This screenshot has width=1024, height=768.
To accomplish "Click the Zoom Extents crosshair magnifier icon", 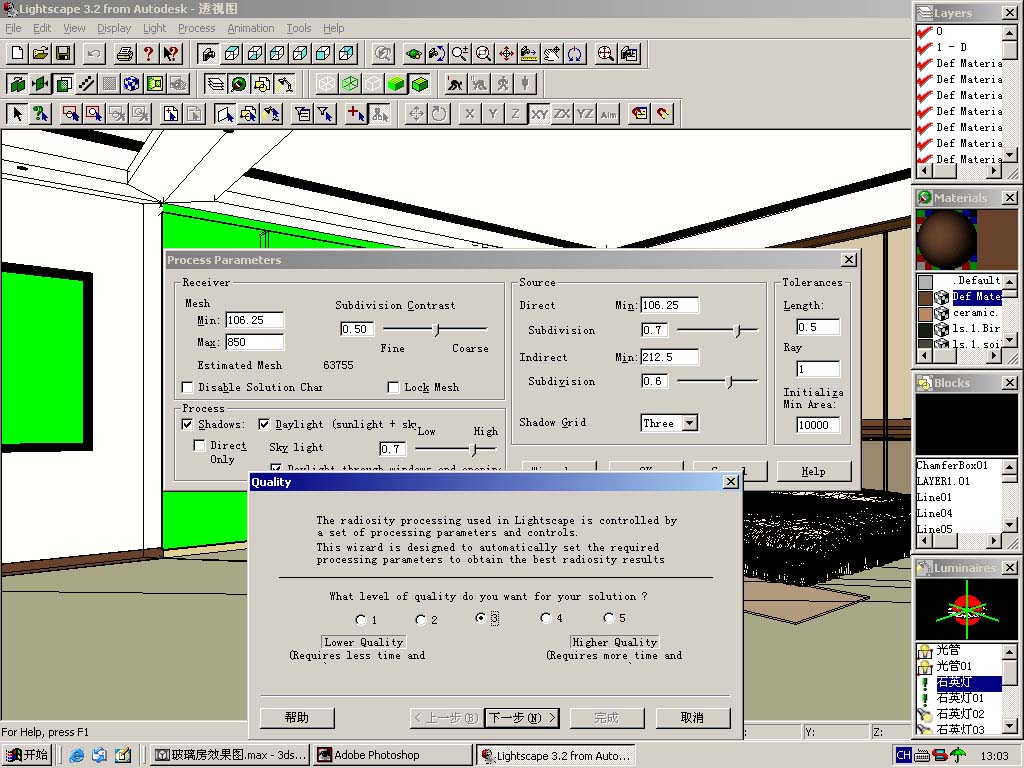I will coord(605,54).
